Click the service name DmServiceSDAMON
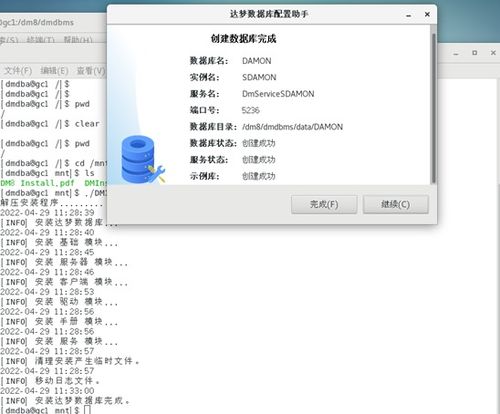Image resolution: width=500 pixels, height=414 pixels. pos(278,94)
